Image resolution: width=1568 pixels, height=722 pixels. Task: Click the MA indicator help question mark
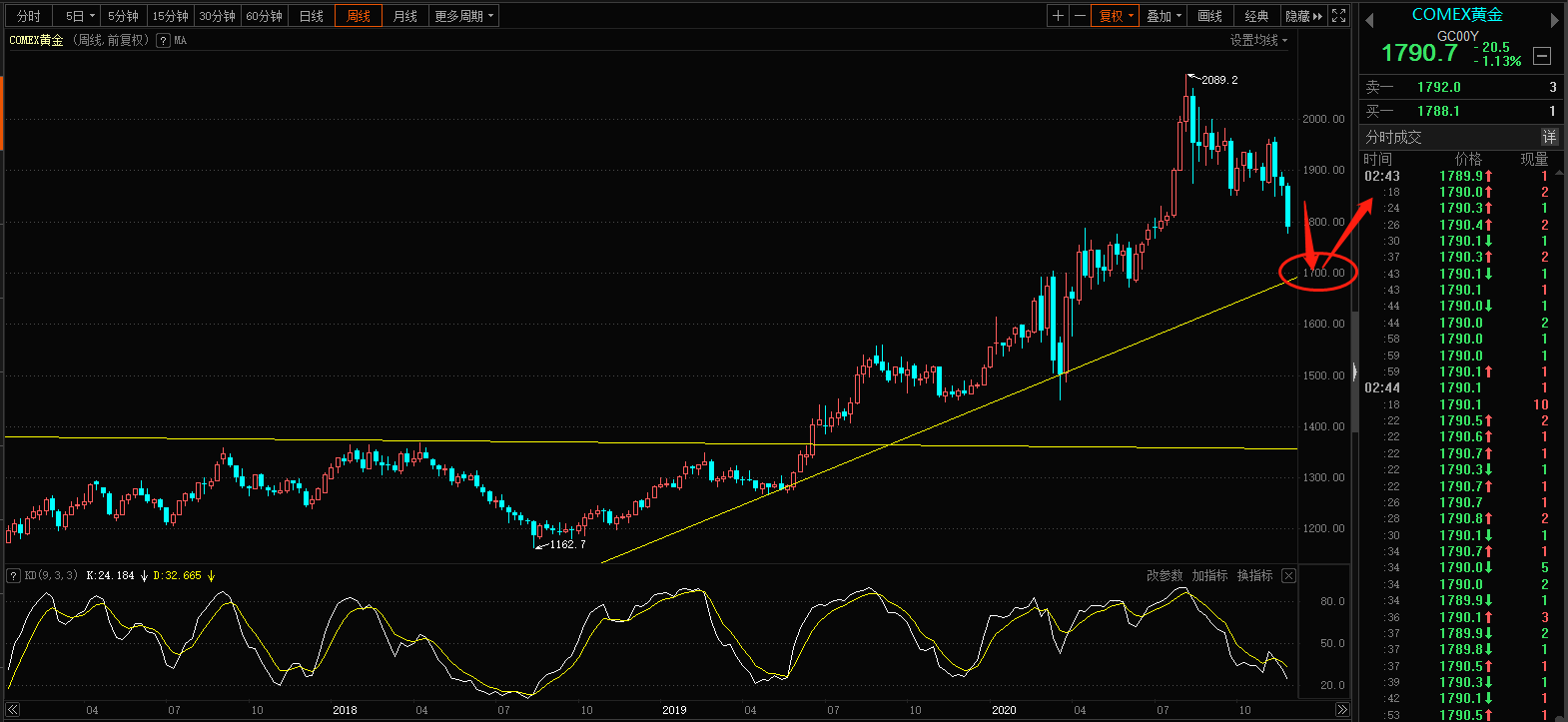pyautogui.click(x=163, y=41)
